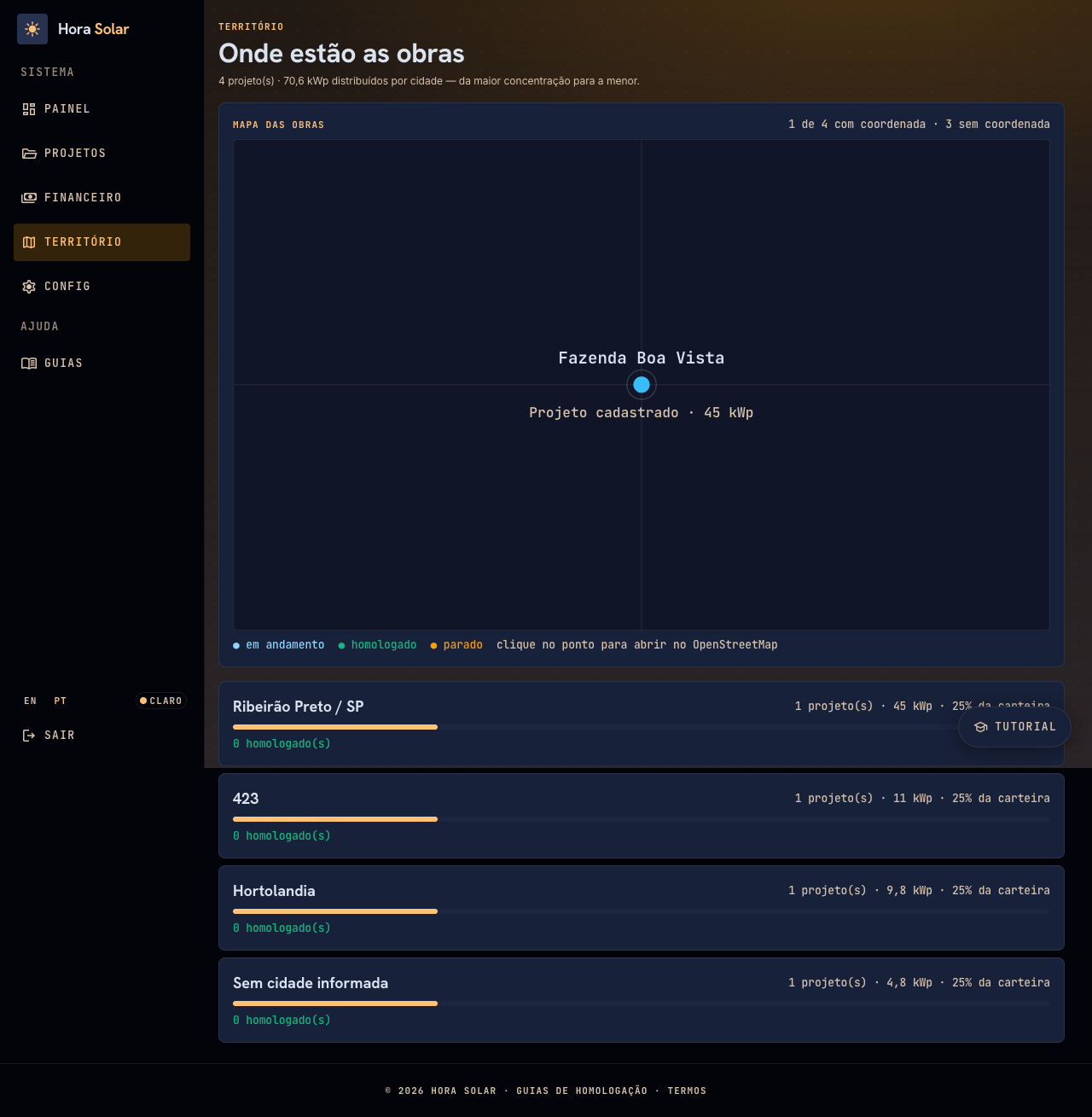Click the Financeiro money icon

click(29, 198)
